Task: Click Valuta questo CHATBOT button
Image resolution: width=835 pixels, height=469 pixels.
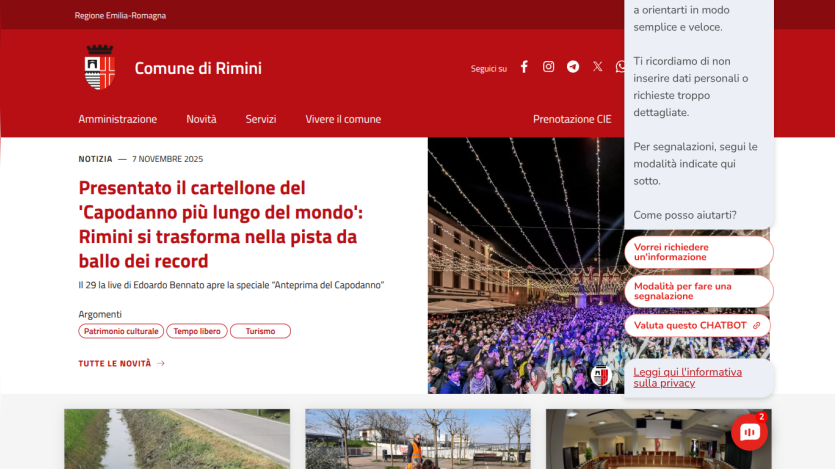Action: (x=697, y=325)
